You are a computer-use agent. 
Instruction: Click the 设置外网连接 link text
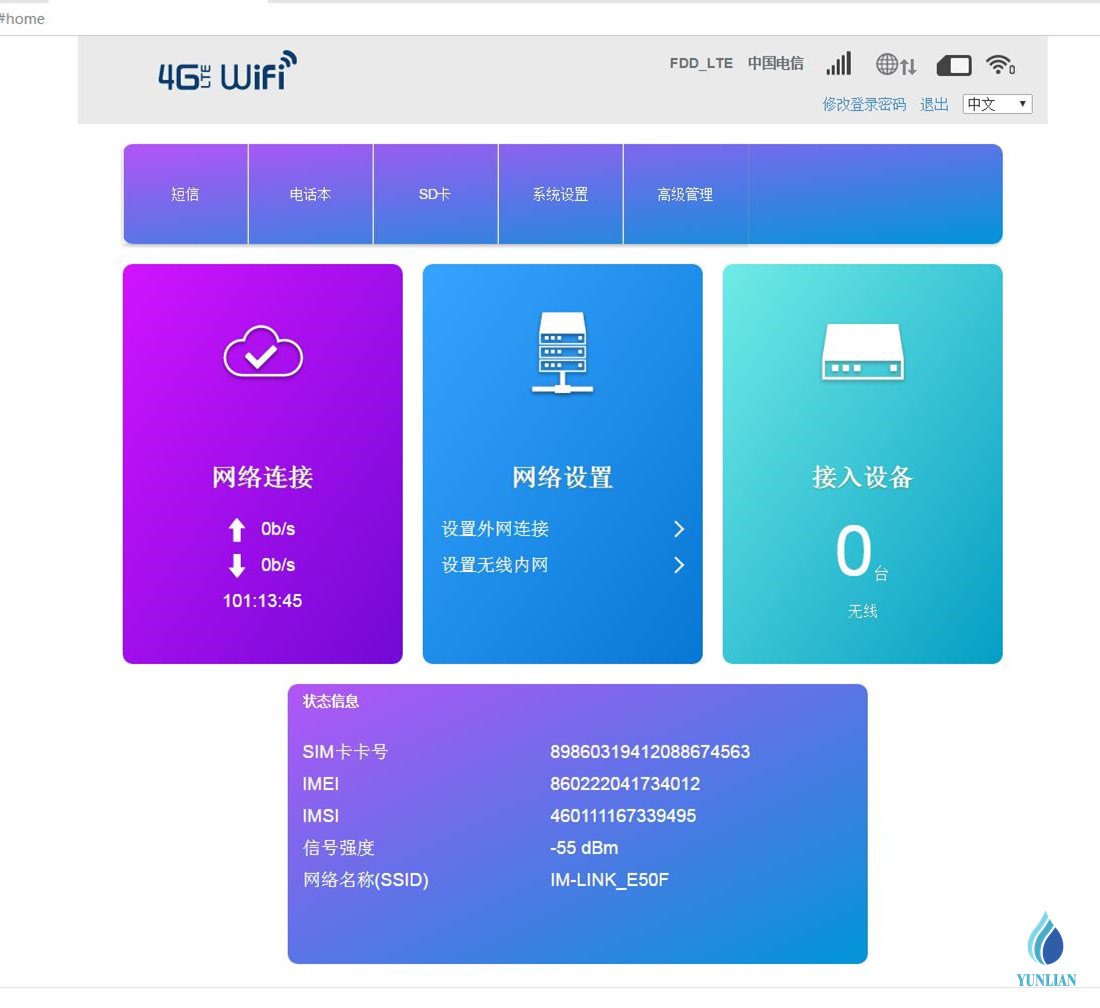495,529
